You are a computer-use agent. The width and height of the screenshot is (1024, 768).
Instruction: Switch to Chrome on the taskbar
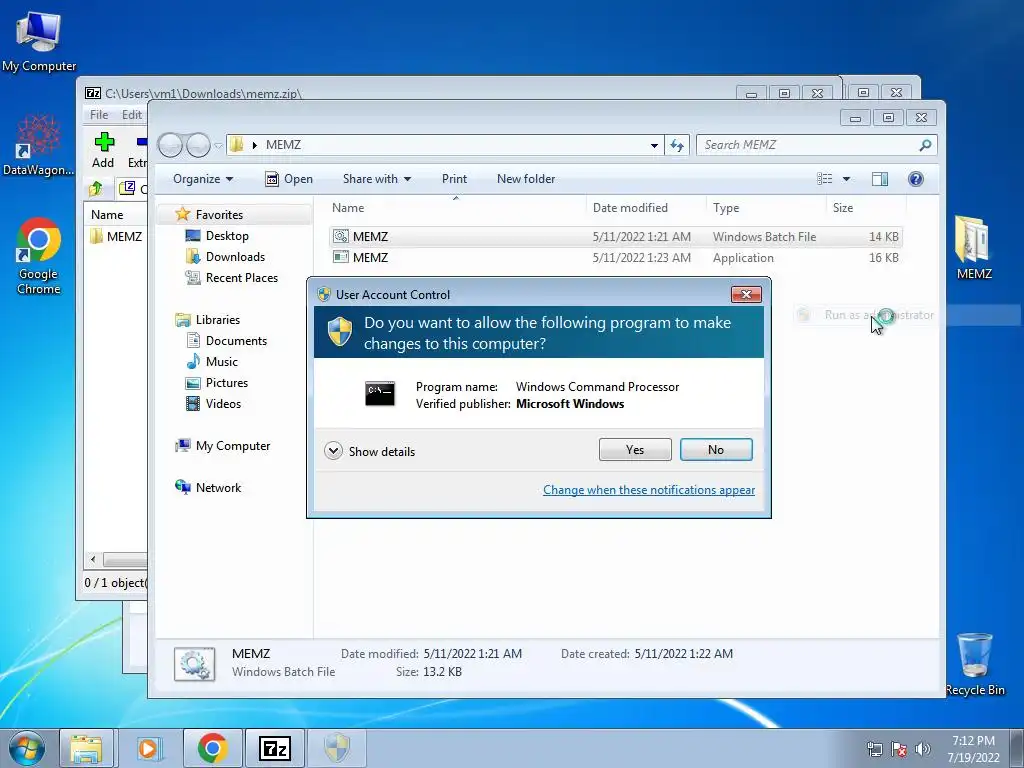[212, 748]
